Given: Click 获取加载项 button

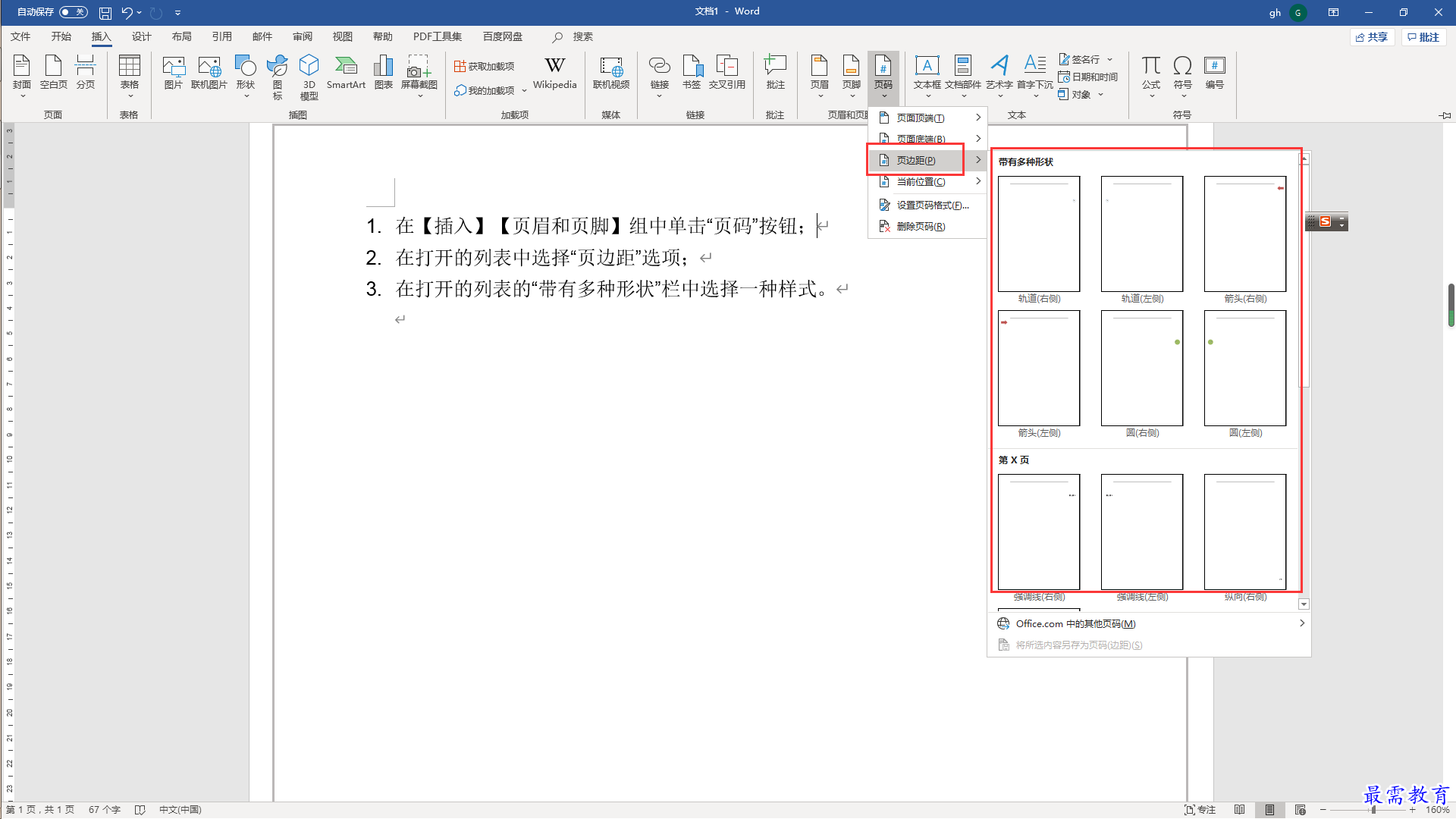Looking at the screenshot, I should click(484, 67).
